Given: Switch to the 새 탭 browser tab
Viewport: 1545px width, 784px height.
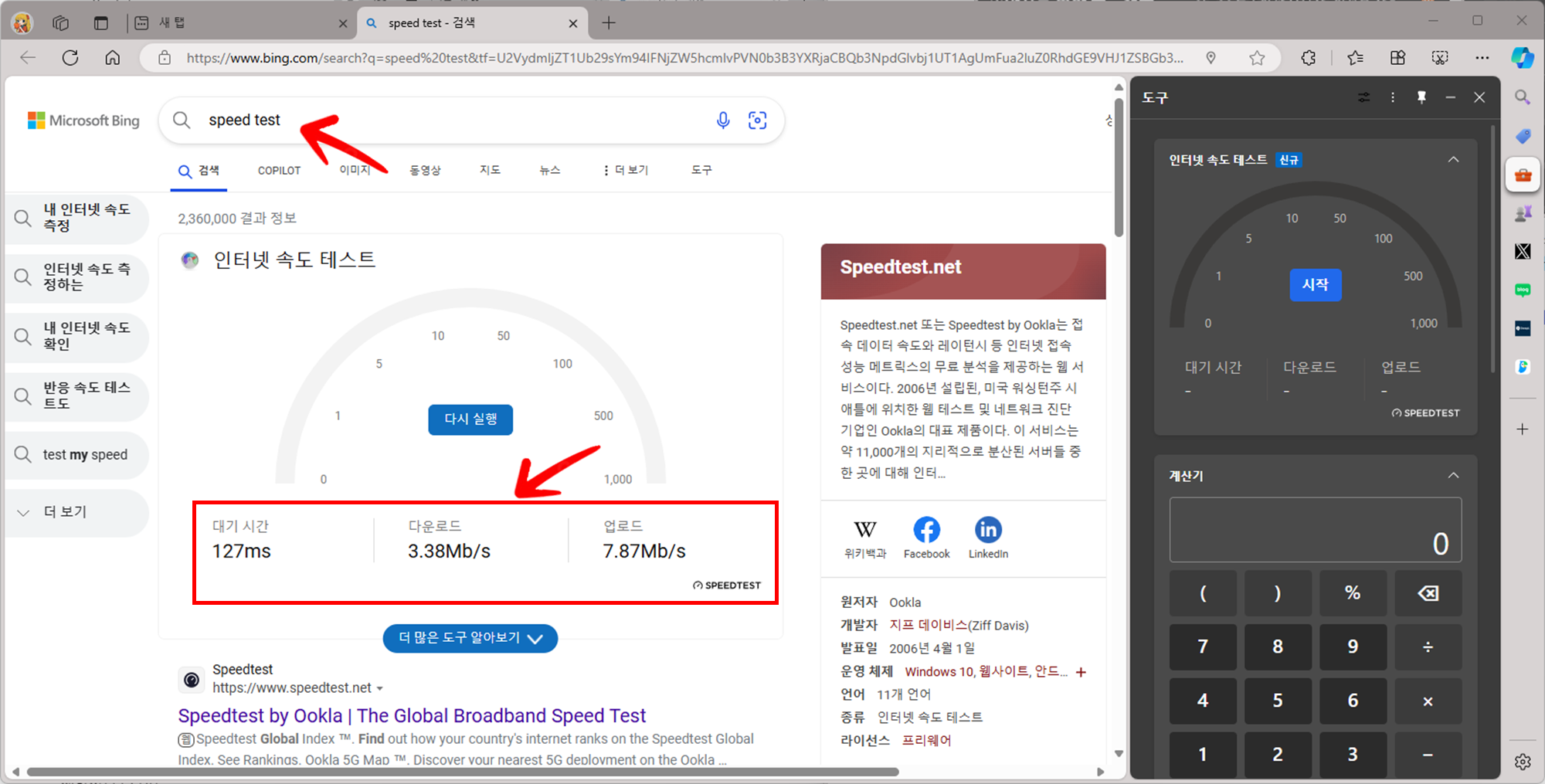Looking at the screenshot, I should click(x=240, y=23).
